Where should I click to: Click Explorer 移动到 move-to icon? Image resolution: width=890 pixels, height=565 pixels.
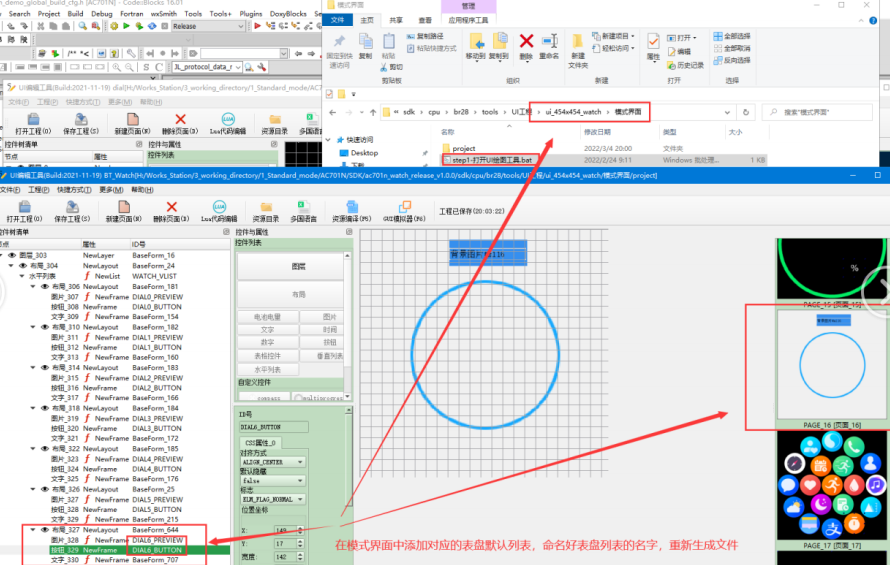tap(476, 41)
